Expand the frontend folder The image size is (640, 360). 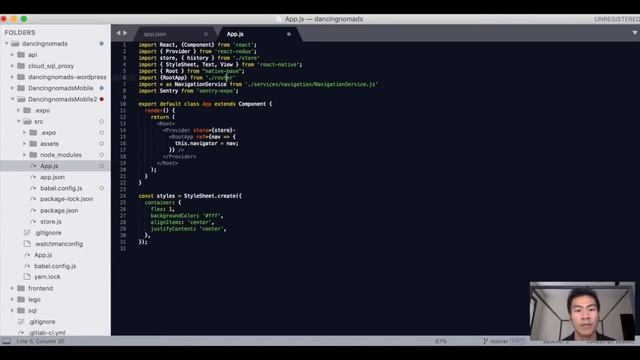[x=12, y=288]
